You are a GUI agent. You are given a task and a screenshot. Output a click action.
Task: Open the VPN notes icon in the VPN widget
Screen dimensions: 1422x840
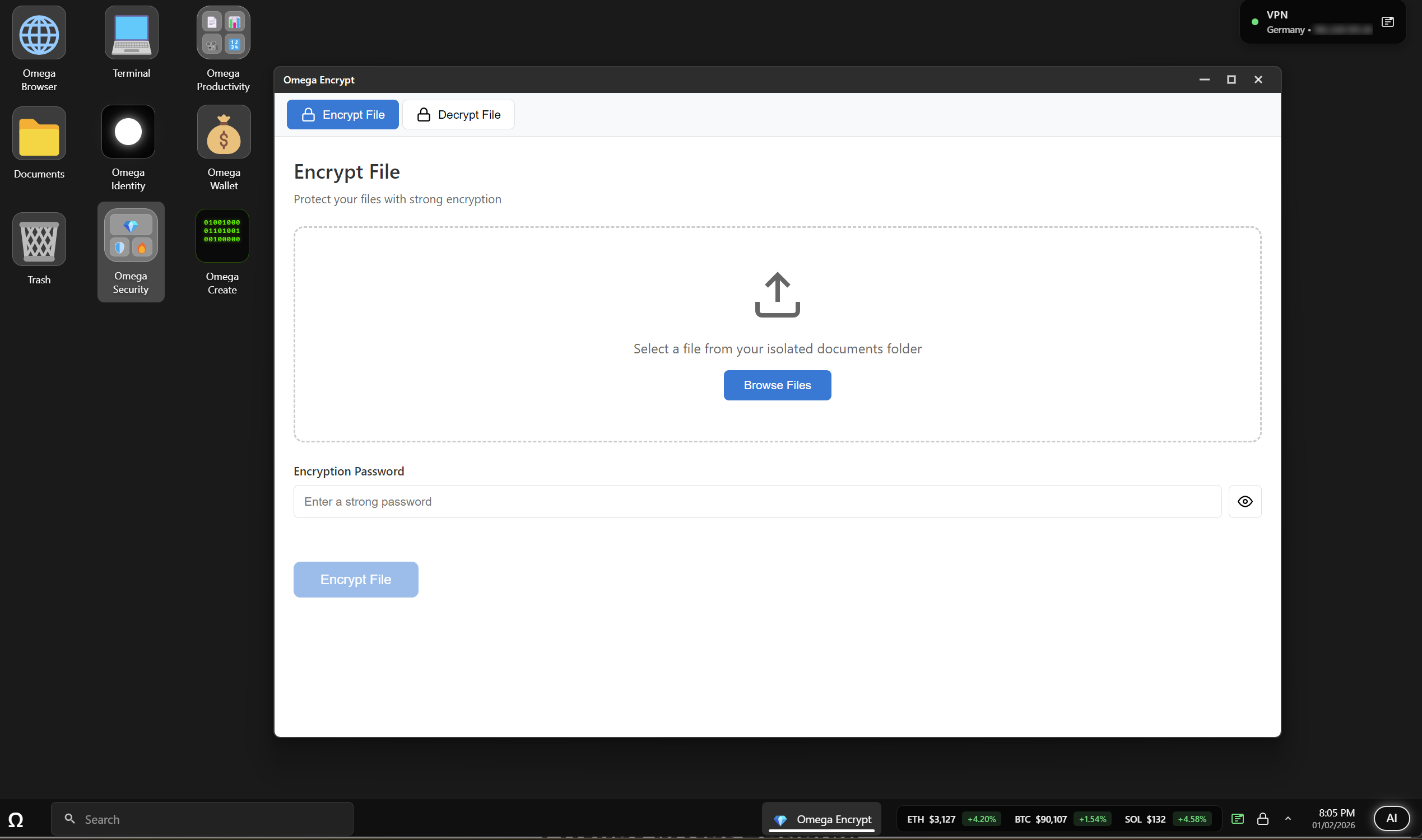pyautogui.click(x=1388, y=21)
